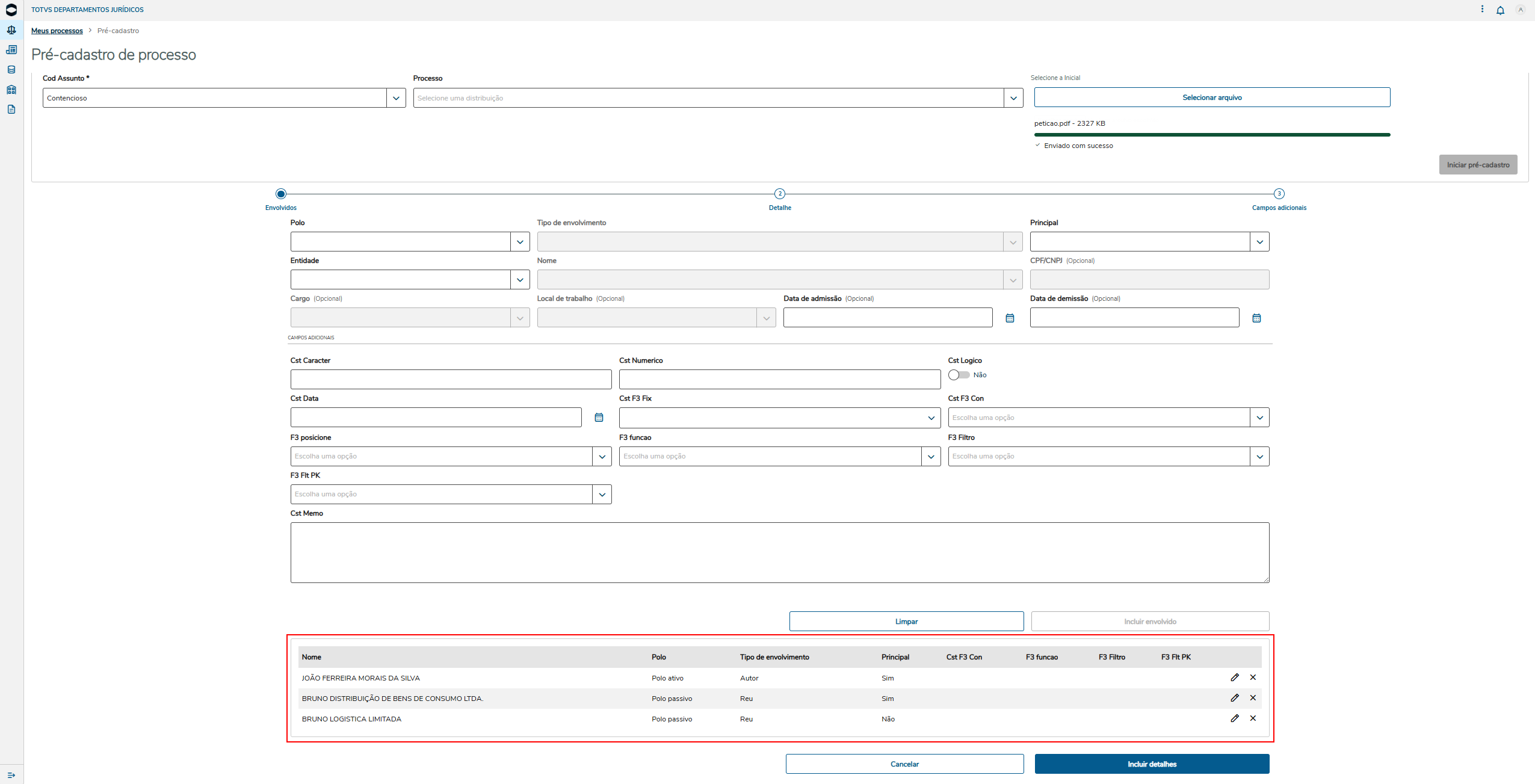Expand sidebar menu arrow at bottom
This screenshot has width=1535, height=784.
point(11,775)
